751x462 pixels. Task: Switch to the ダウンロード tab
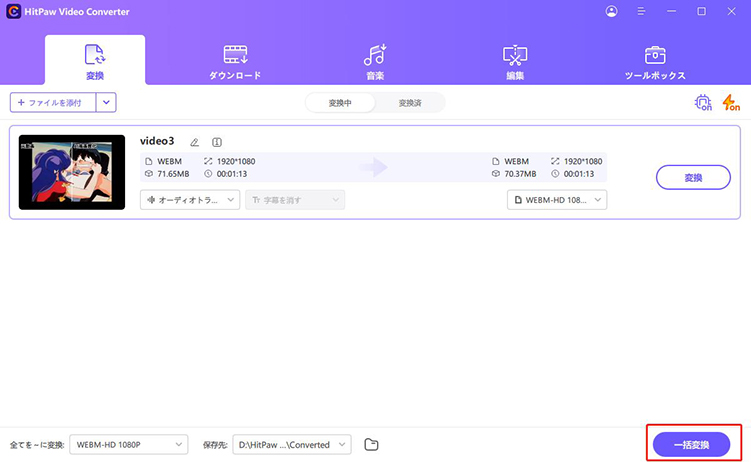pyautogui.click(x=235, y=61)
